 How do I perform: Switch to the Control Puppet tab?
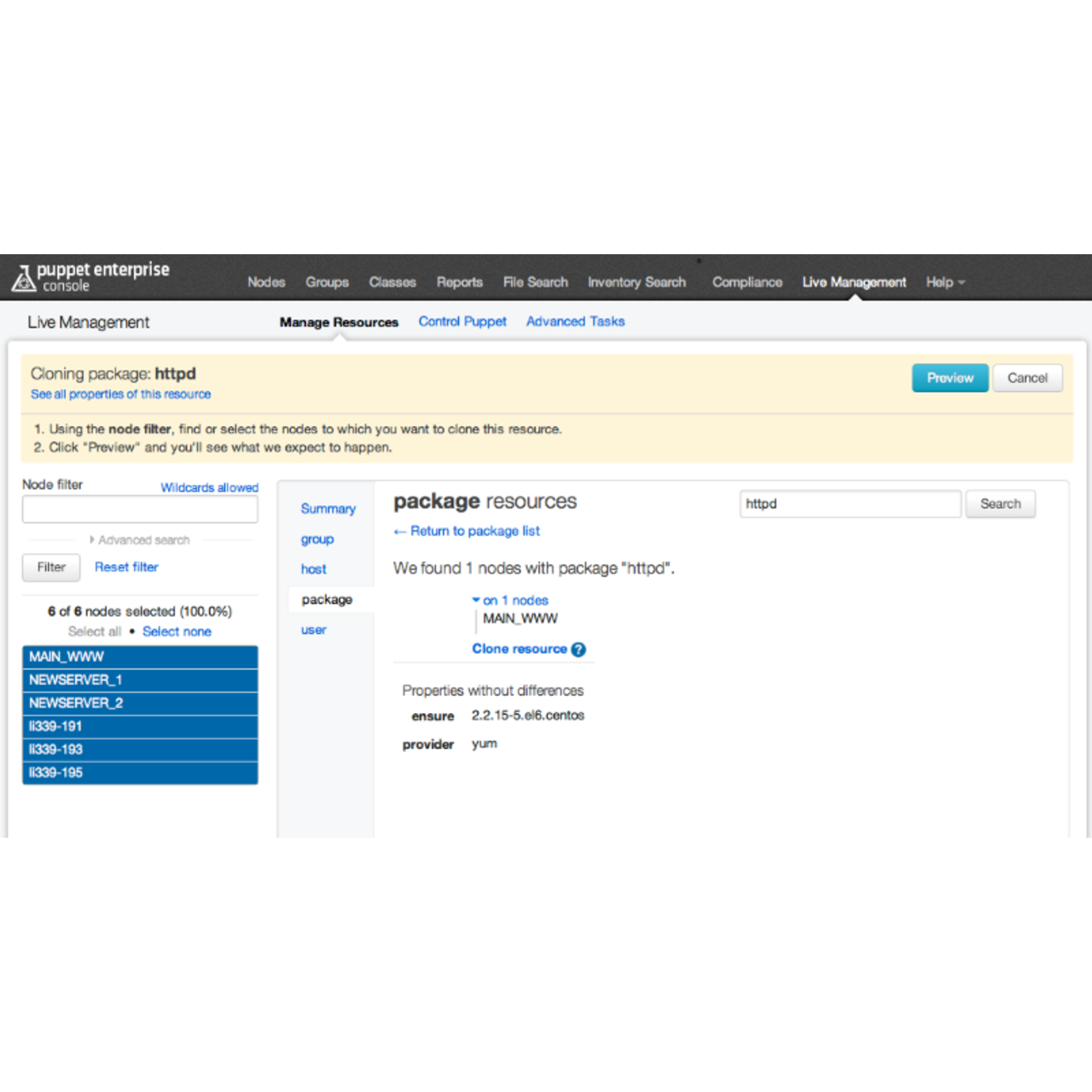462,322
